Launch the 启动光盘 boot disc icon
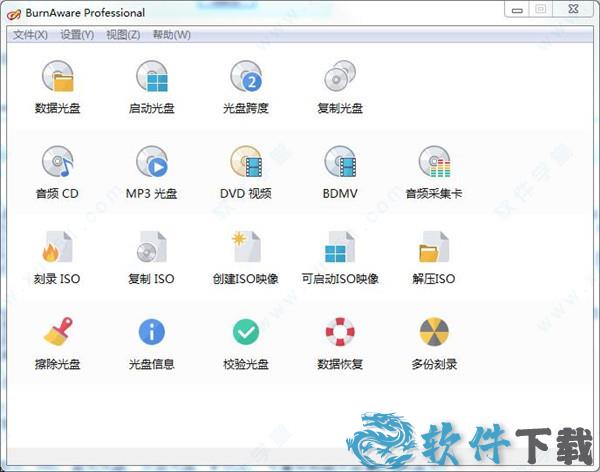The height and width of the screenshot is (472, 600). [152, 76]
